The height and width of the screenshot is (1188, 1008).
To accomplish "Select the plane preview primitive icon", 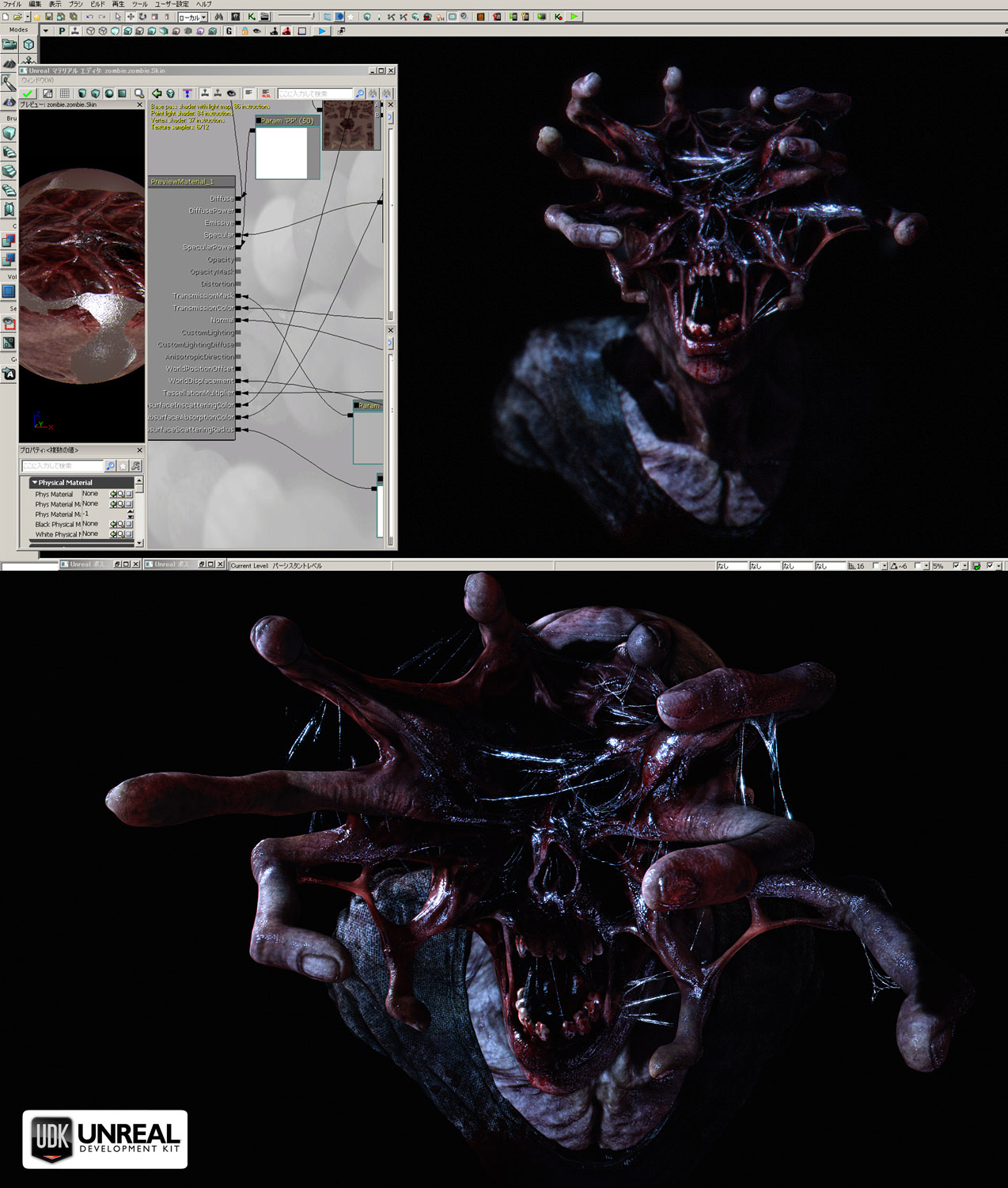I will tap(123, 93).
